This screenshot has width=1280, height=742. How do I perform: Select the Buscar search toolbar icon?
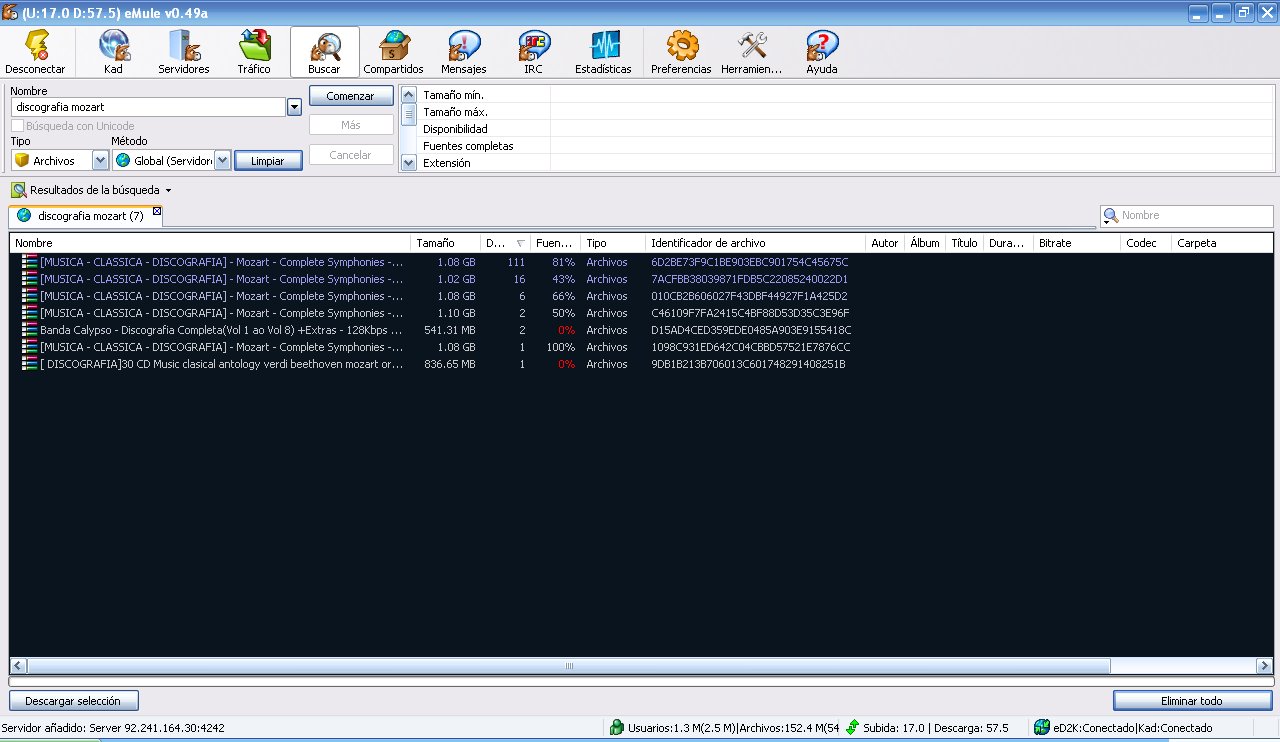coord(324,52)
